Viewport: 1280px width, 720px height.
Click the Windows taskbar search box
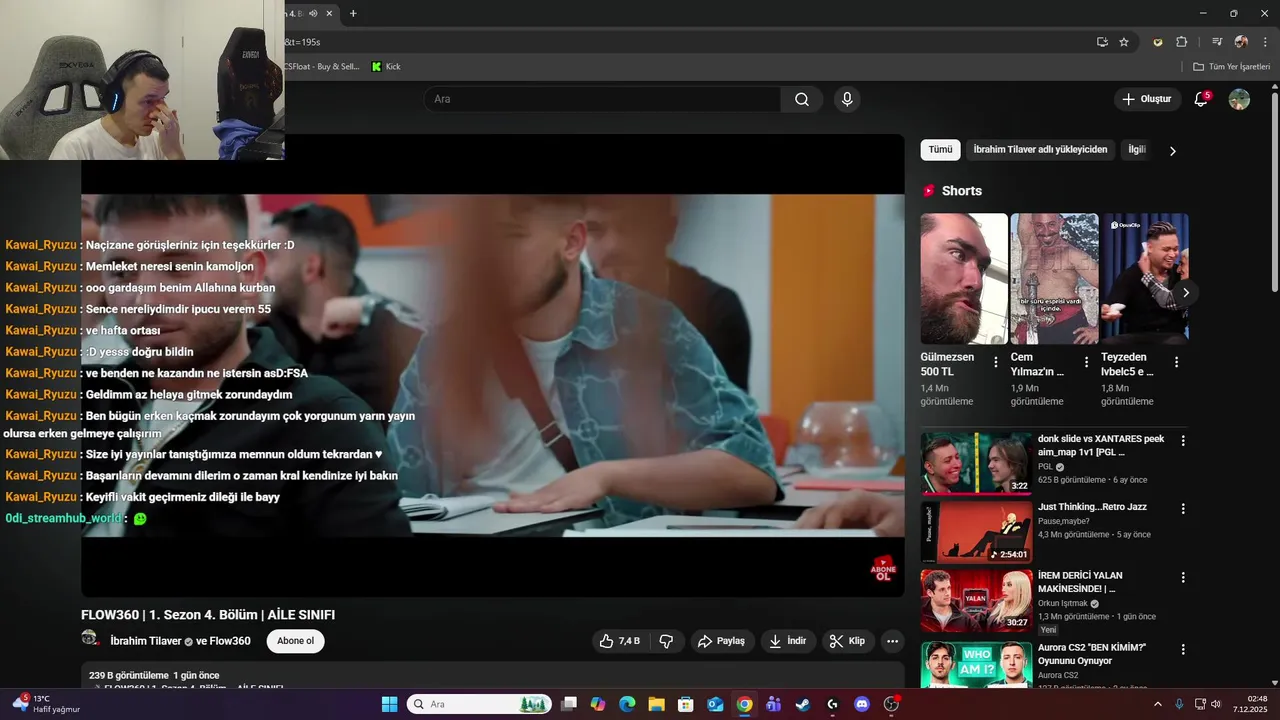coord(479,704)
